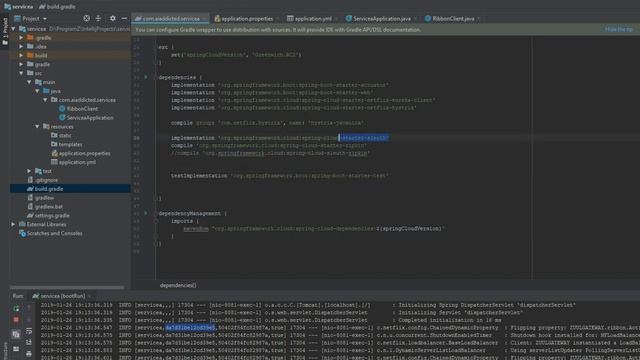Open the Project panel settings gear
Image resolution: width=640 pixels, height=360 pixels.
113,18
